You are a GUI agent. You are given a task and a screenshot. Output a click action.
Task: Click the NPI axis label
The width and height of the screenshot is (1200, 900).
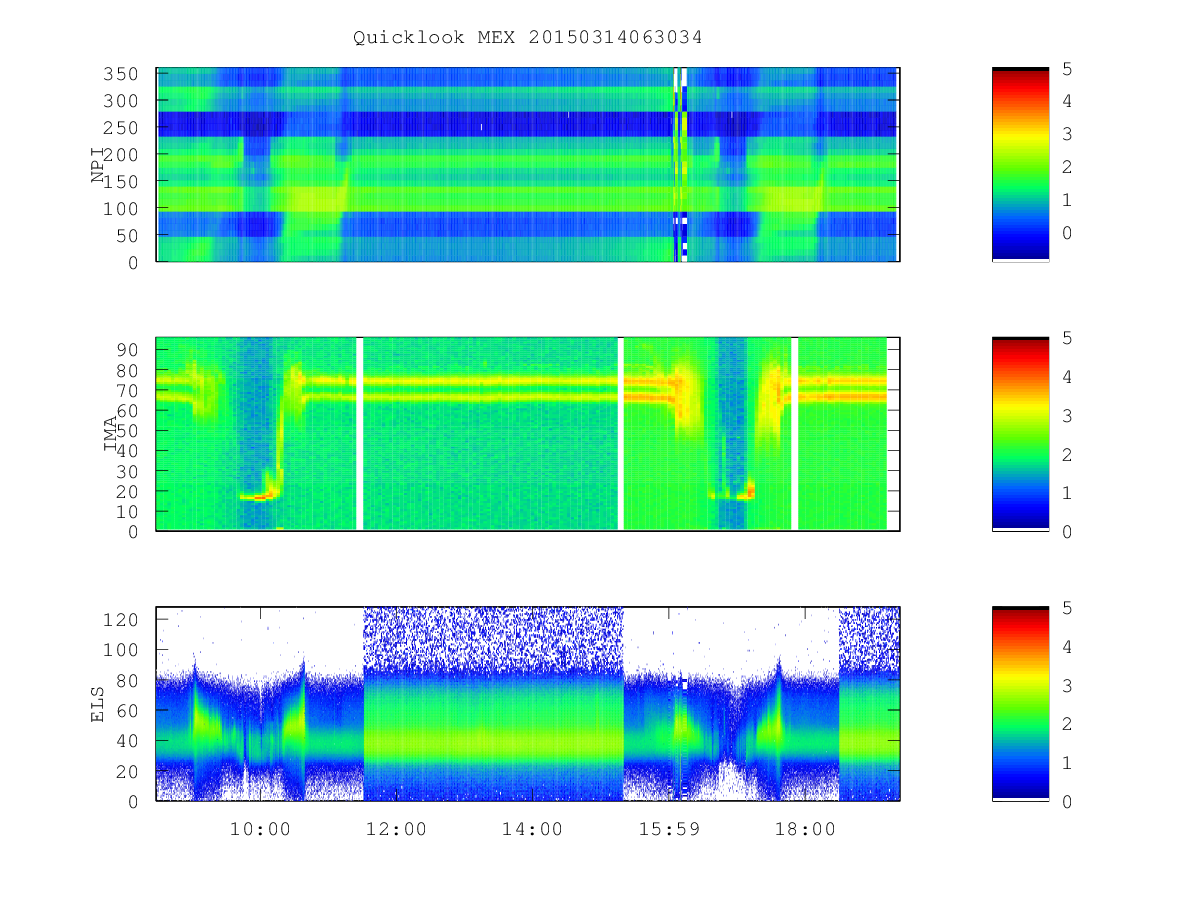[98, 164]
